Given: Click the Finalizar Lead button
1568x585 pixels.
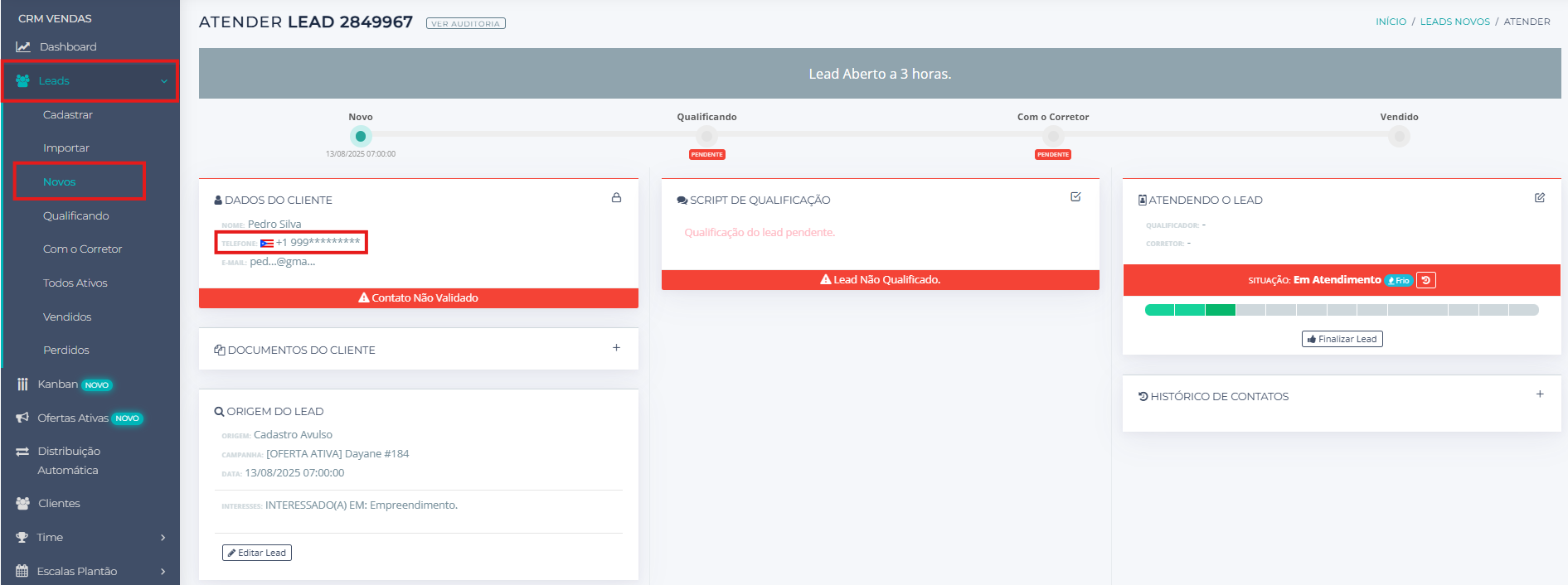Looking at the screenshot, I should 1342,339.
